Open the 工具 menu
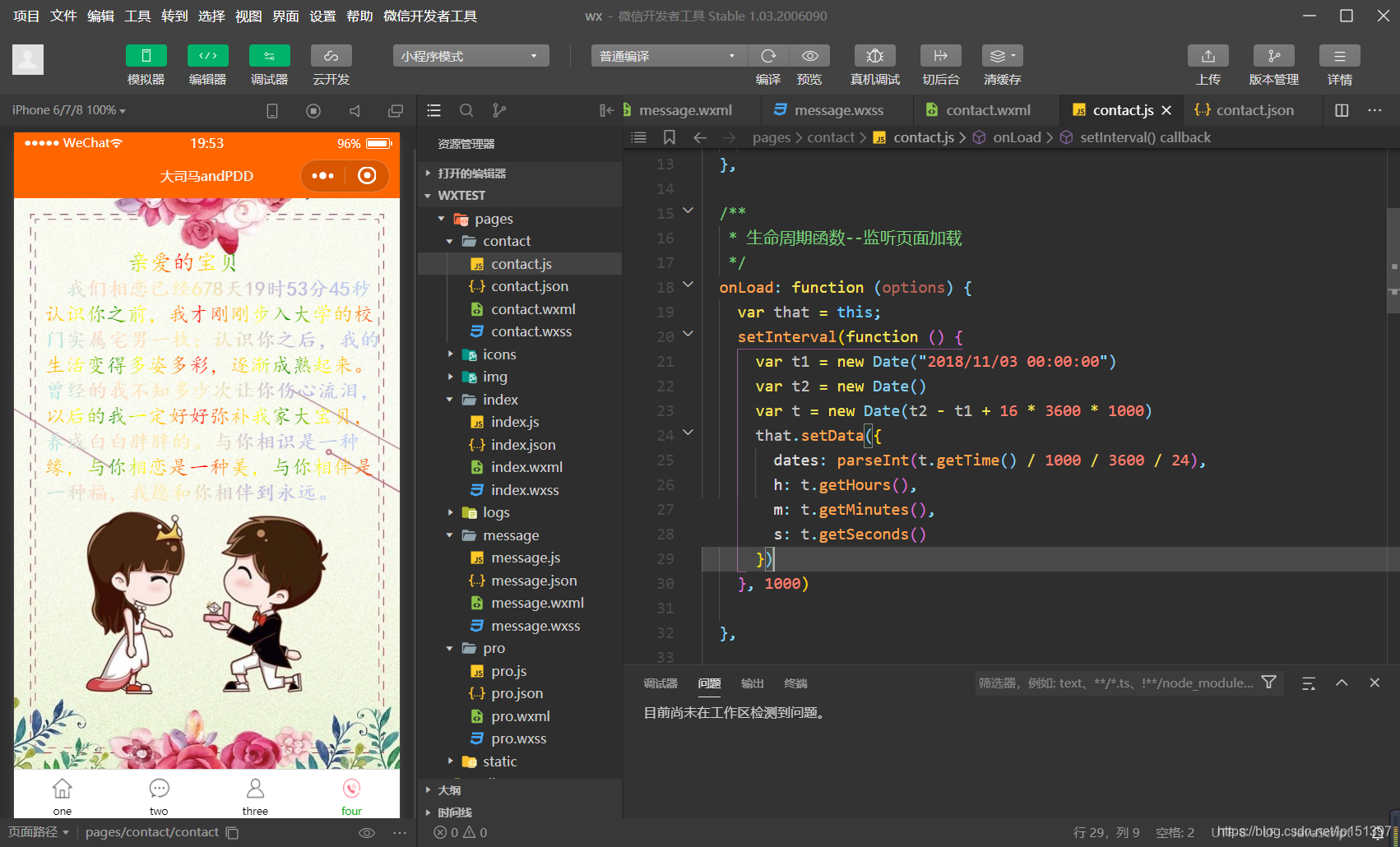The image size is (1400, 847). coord(137,16)
